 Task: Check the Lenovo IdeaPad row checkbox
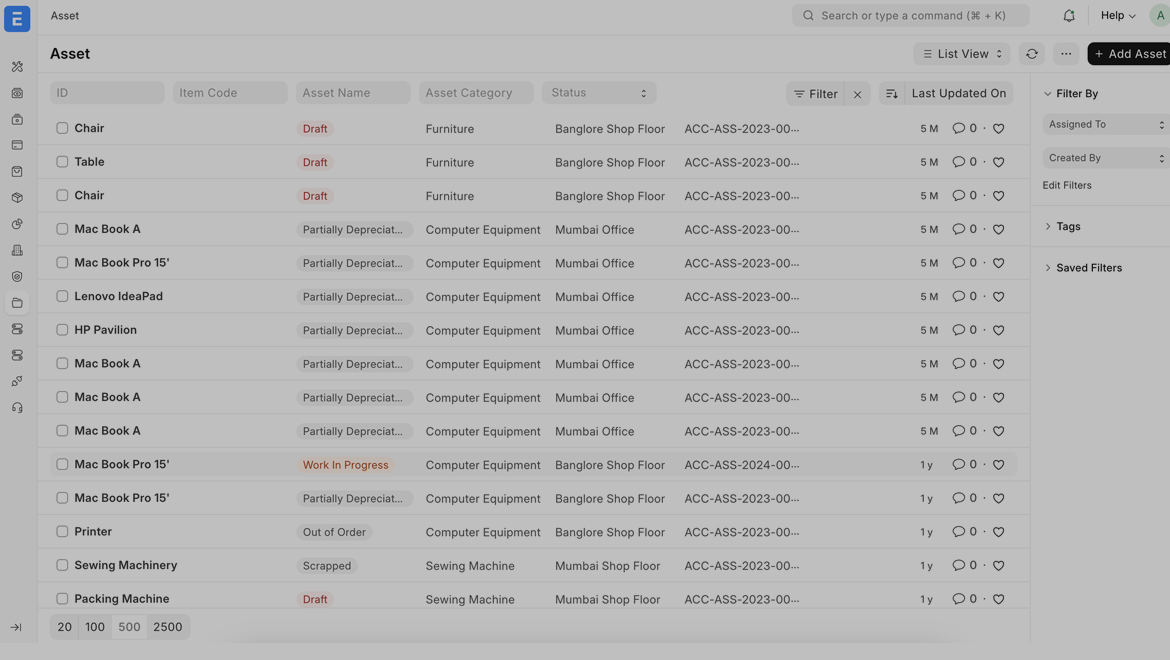pos(62,296)
